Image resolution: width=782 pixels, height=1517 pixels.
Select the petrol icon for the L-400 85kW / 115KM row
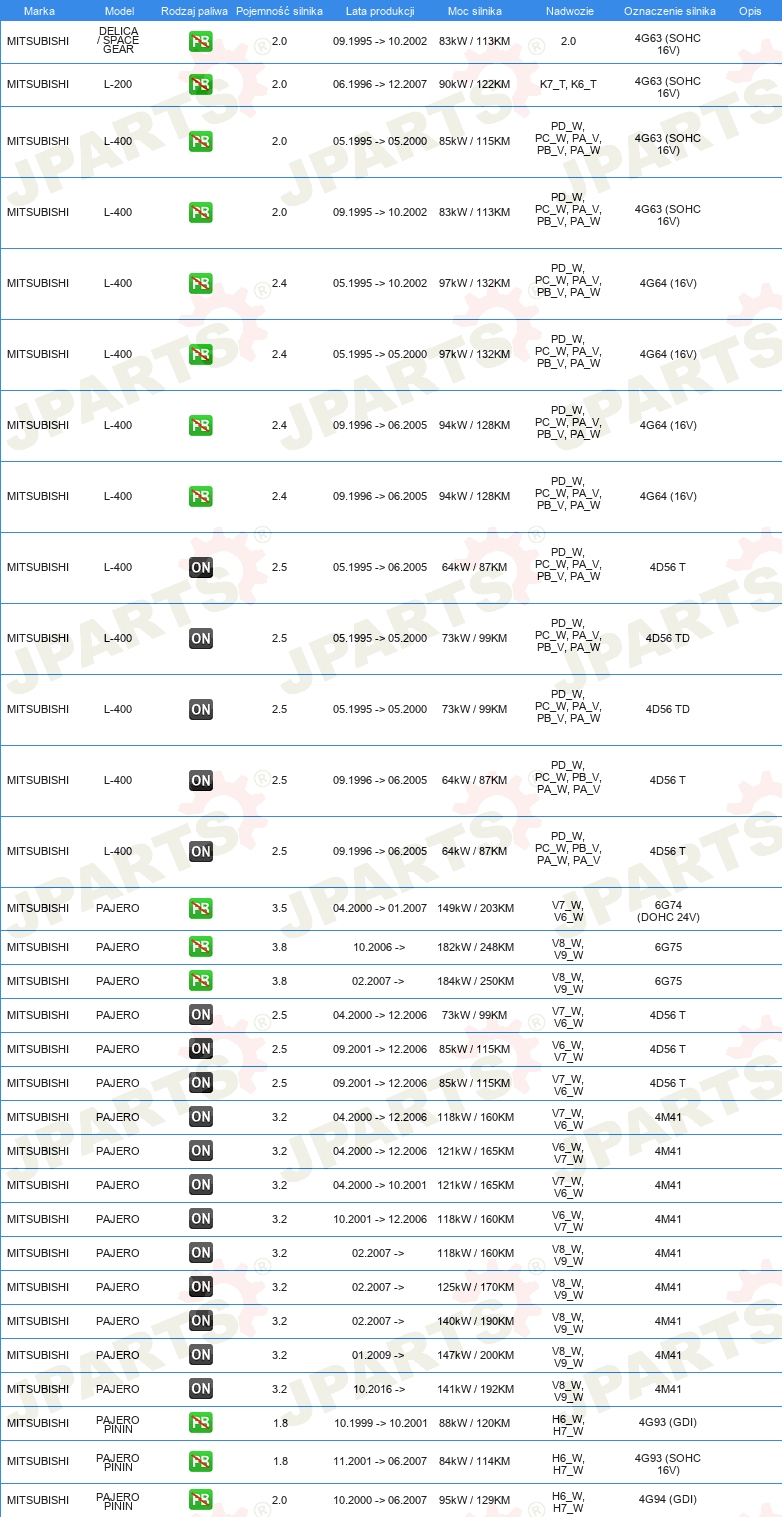200,141
